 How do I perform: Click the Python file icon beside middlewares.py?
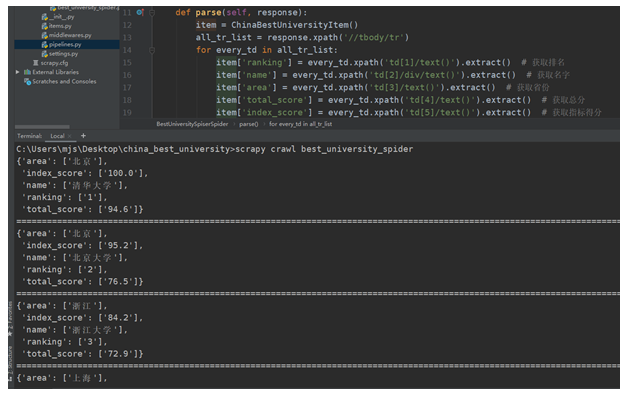(x=44, y=35)
